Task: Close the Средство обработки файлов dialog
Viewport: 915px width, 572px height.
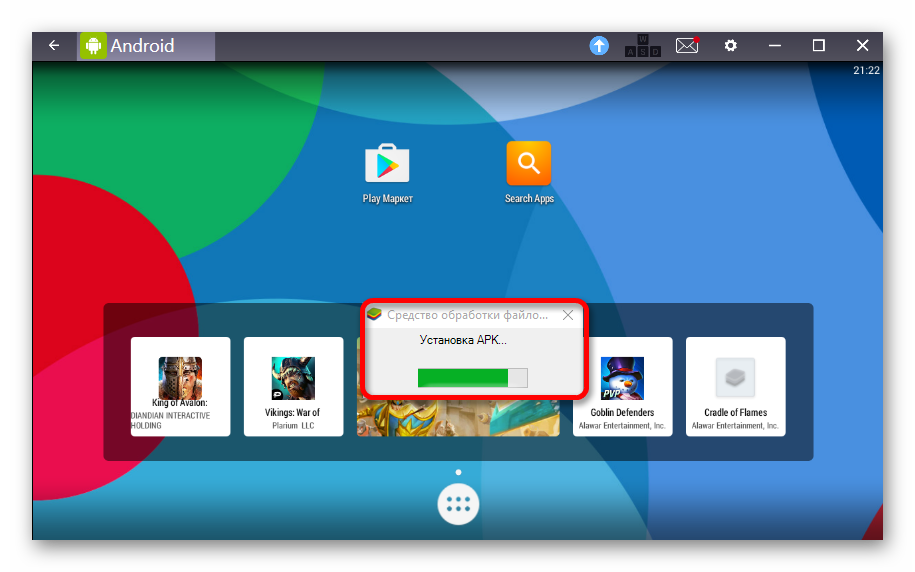Action: 568,316
